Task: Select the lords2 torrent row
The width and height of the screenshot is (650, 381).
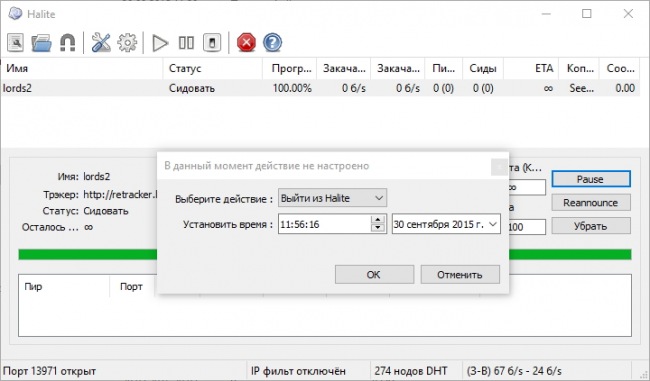Action: click(320, 88)
